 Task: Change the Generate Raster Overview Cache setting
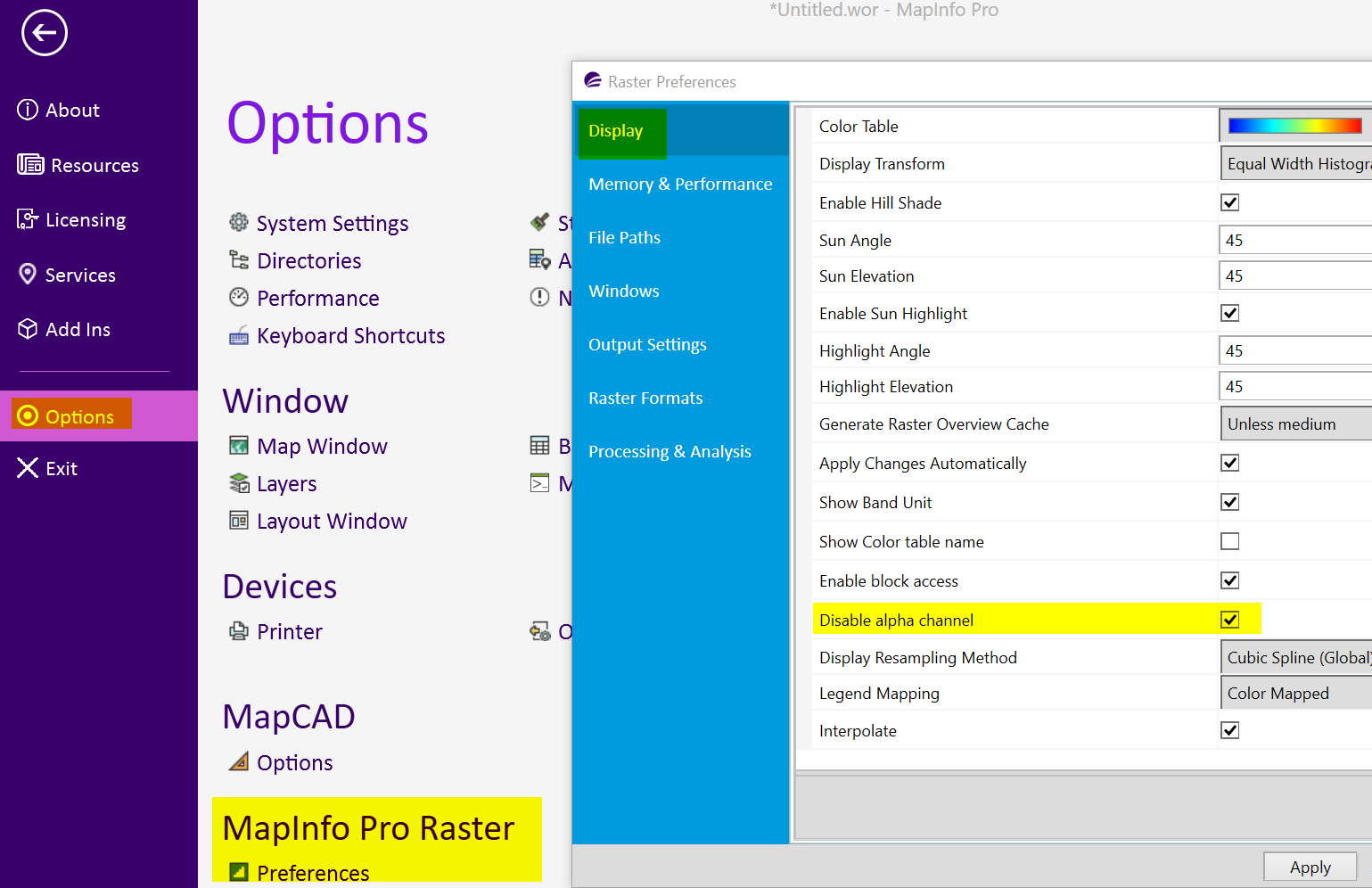1295,423
